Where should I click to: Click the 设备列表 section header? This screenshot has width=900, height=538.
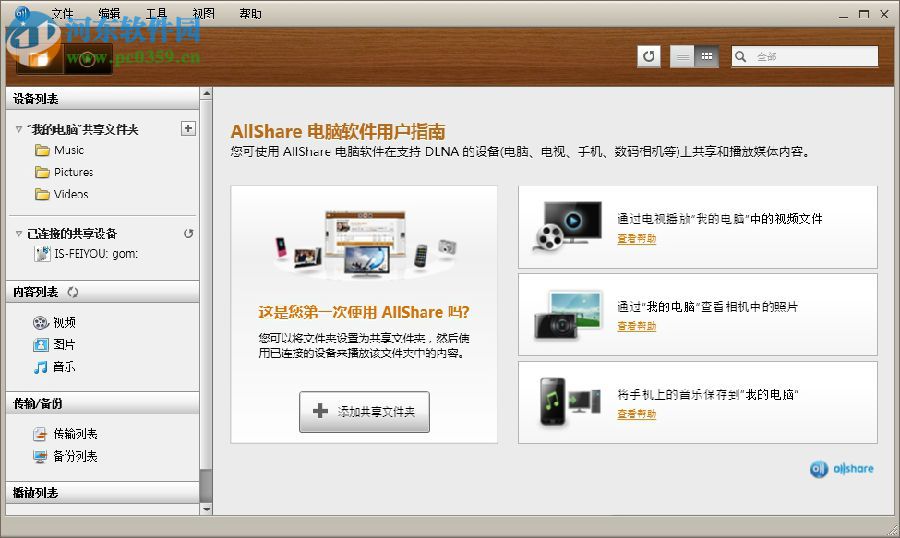102,99
